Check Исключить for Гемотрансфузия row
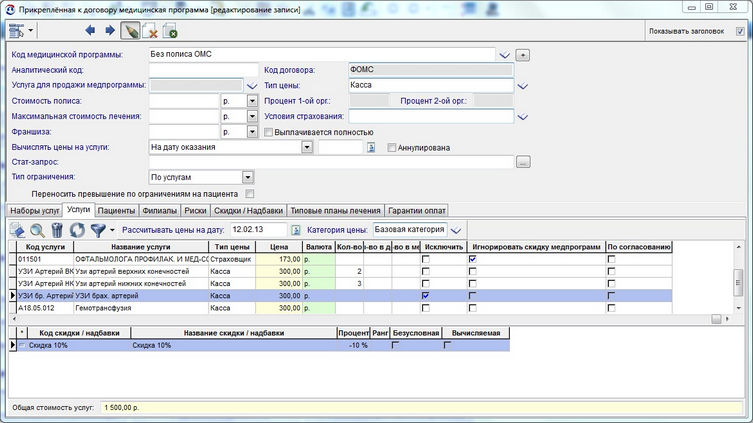 click(425, 308)
